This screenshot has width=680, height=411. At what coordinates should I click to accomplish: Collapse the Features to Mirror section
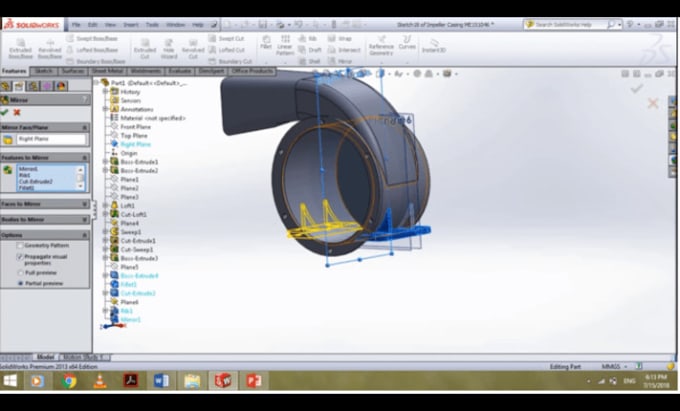(x=85, y=157)
